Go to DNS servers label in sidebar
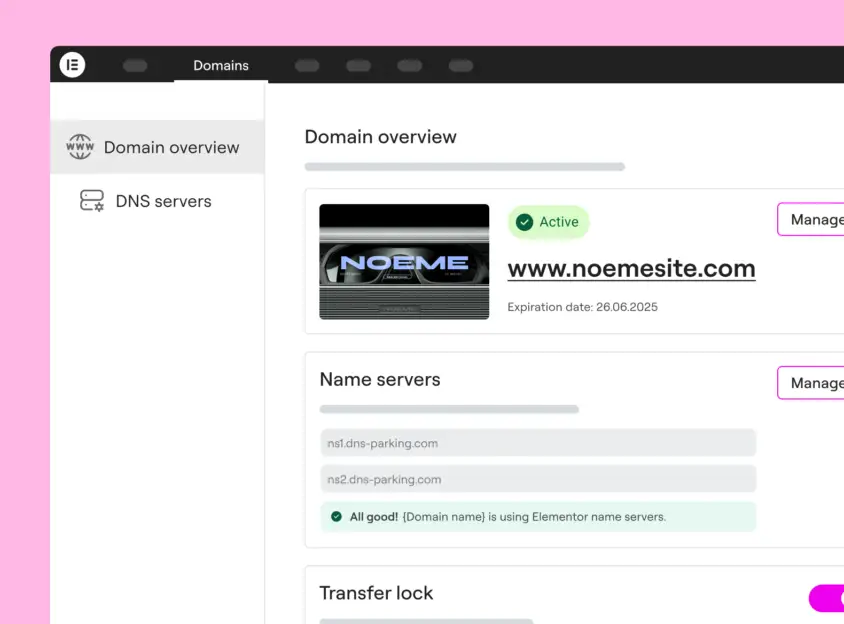844x624 pixels. [x=163, y=201]
